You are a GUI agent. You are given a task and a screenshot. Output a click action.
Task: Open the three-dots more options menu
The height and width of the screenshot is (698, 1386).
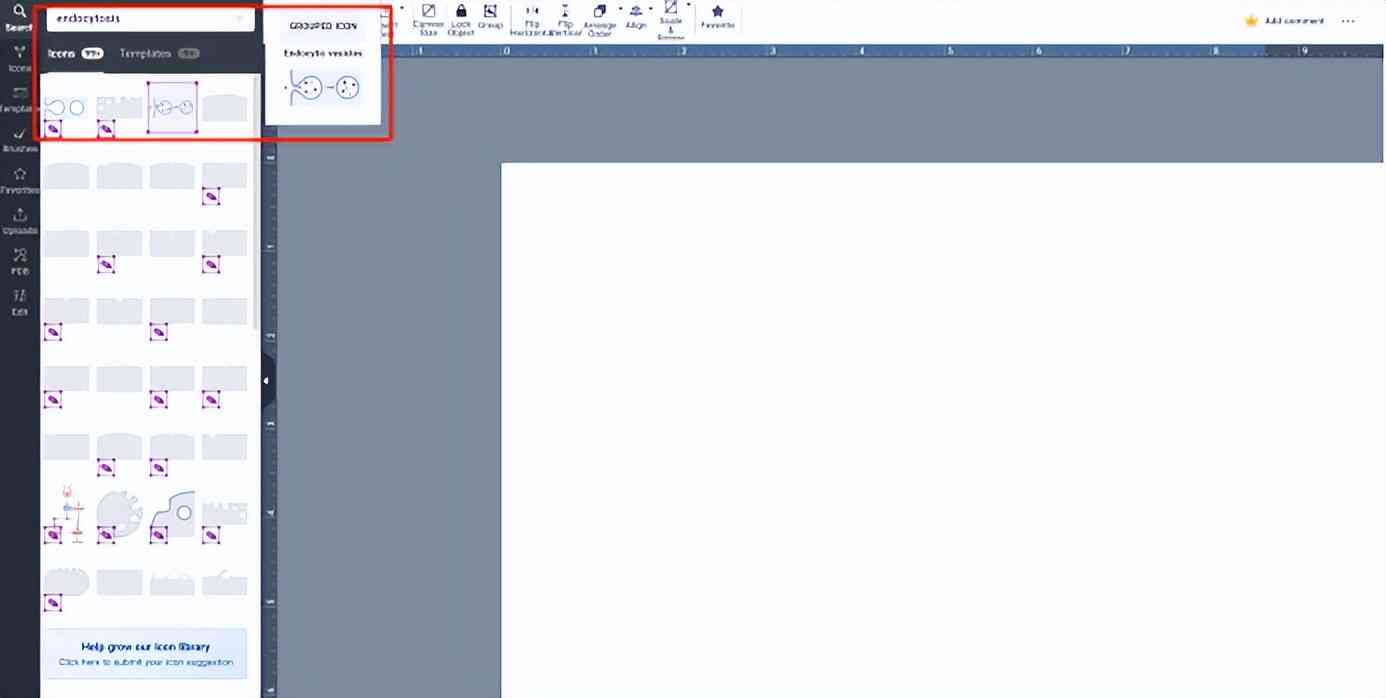pyautogui.click(x=1349, y=20)
